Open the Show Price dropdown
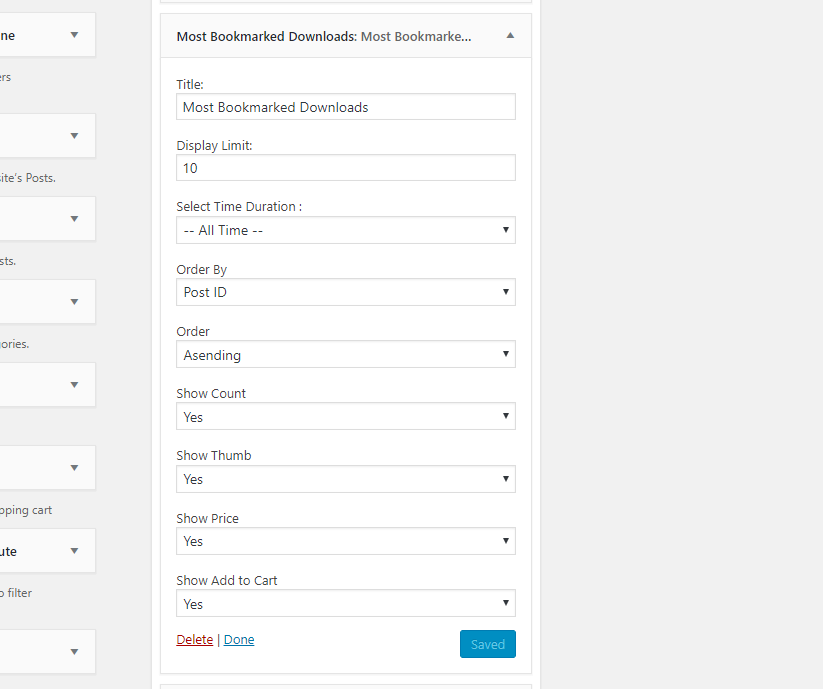The image size is (823, 689). (x=345, y=541)
